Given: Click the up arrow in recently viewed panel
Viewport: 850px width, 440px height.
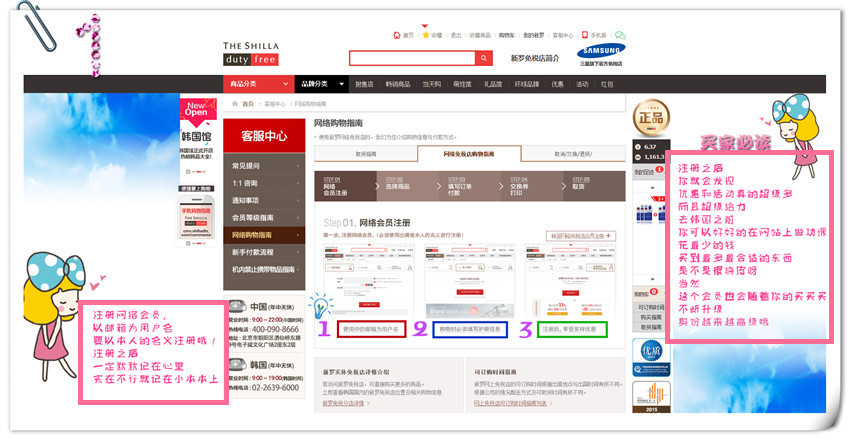Looking at the screenshot, I should coord(652,188).
